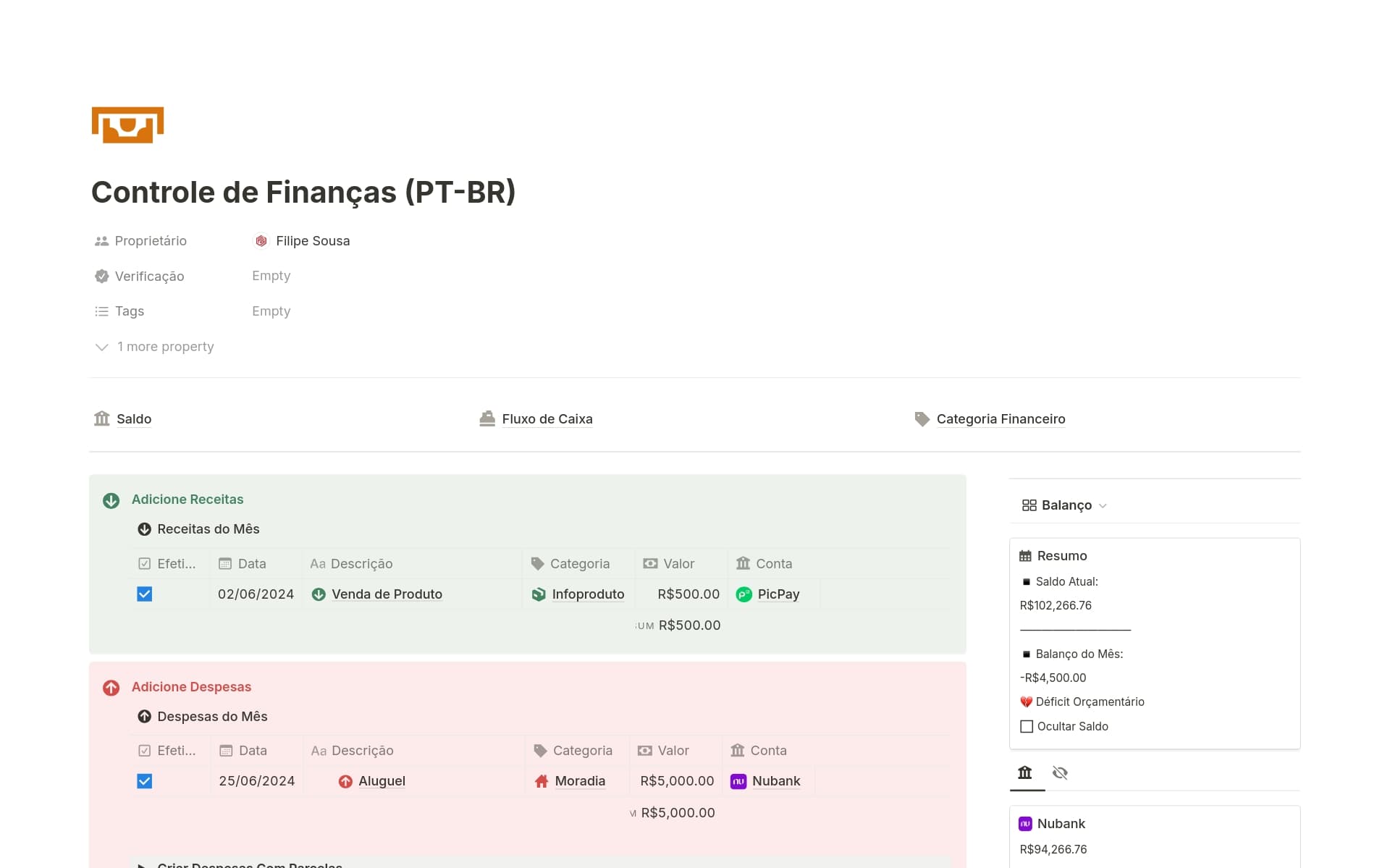This screenshot has height=868, width=1390.
Task: Click the briefcase icon beside Fluxo de Caixa
Action: pyautogui.click(x=486, y=418)
